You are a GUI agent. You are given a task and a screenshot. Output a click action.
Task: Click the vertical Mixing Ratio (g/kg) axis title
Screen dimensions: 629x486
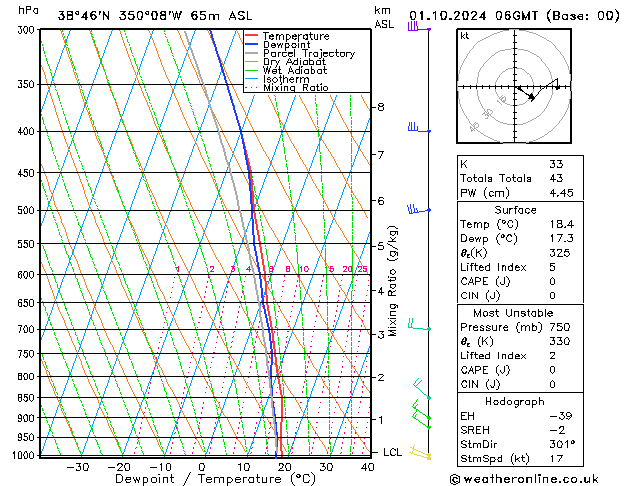(x=392, y=281)
